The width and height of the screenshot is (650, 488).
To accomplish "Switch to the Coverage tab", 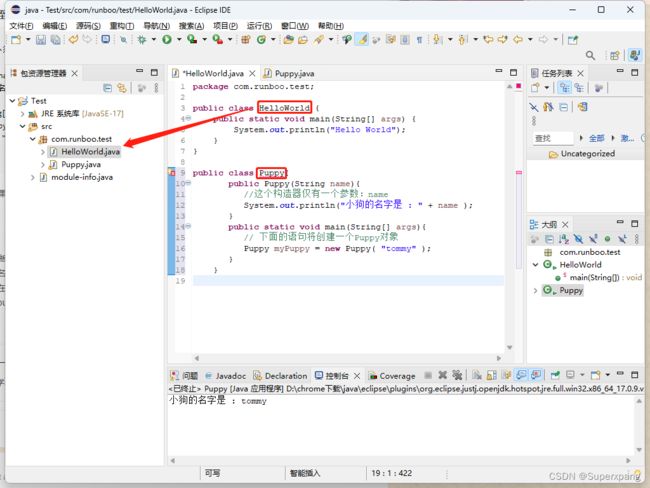I will pyautogui.click(x=392, y=376).
